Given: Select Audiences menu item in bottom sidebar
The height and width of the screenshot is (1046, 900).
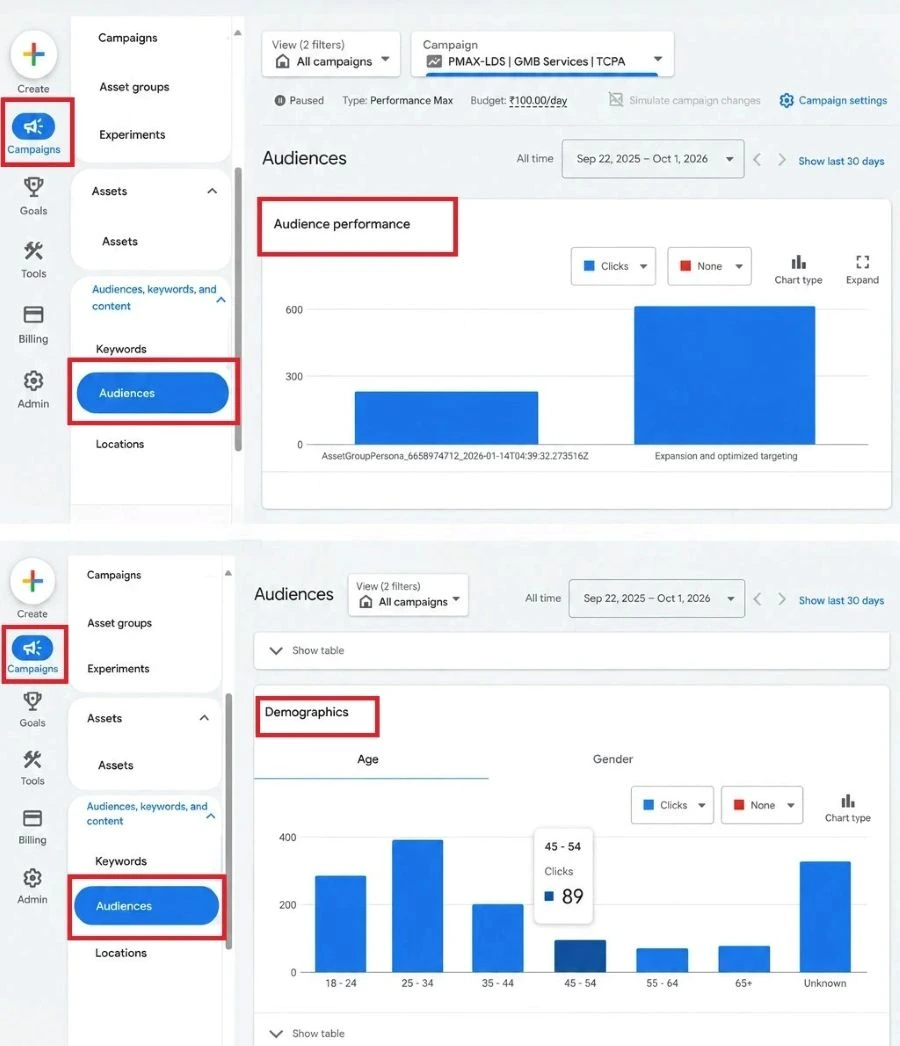Looking at the screenshot, I should tap(146, 905).
